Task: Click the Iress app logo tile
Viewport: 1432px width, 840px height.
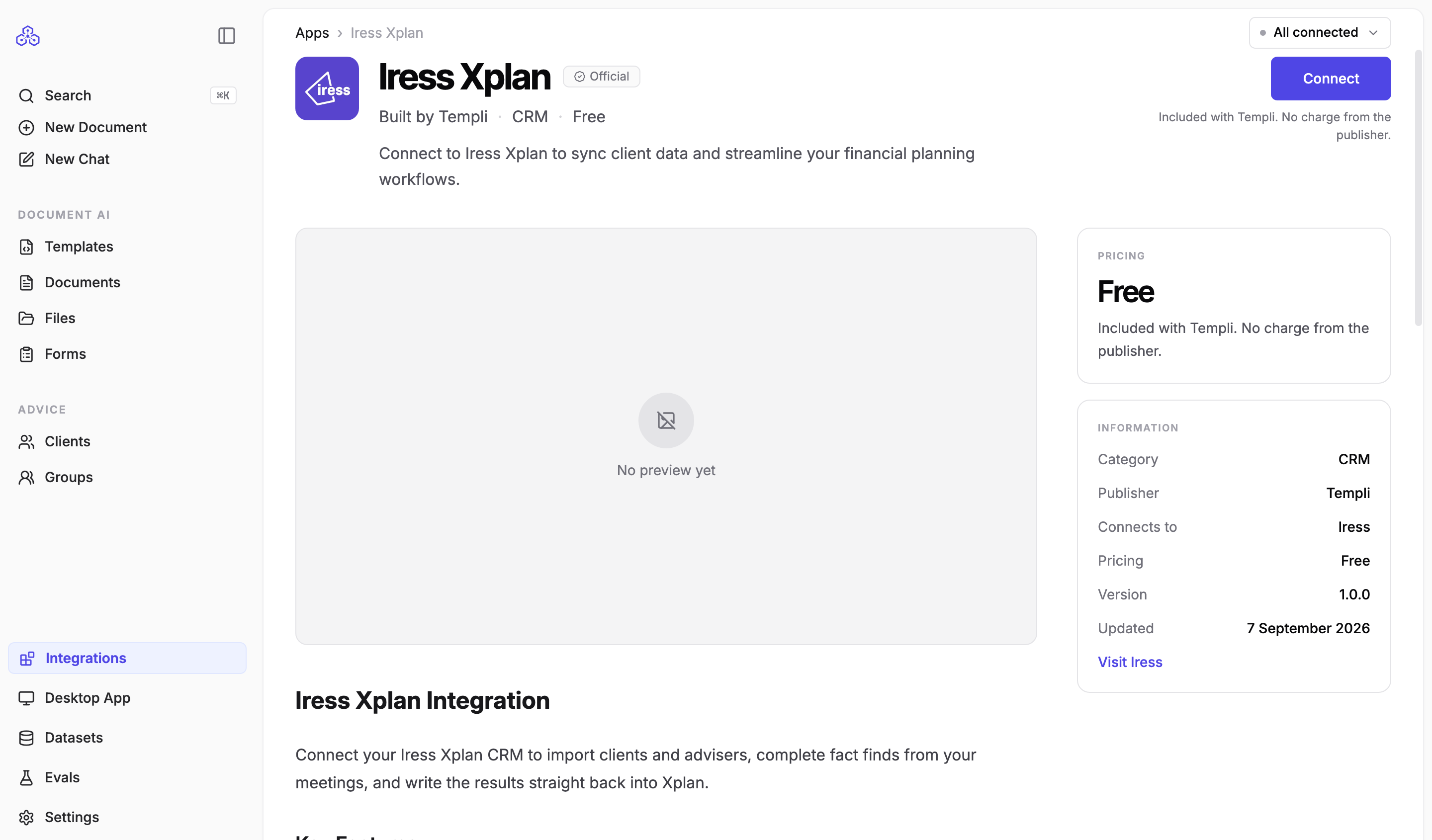Action: point(327,88)
